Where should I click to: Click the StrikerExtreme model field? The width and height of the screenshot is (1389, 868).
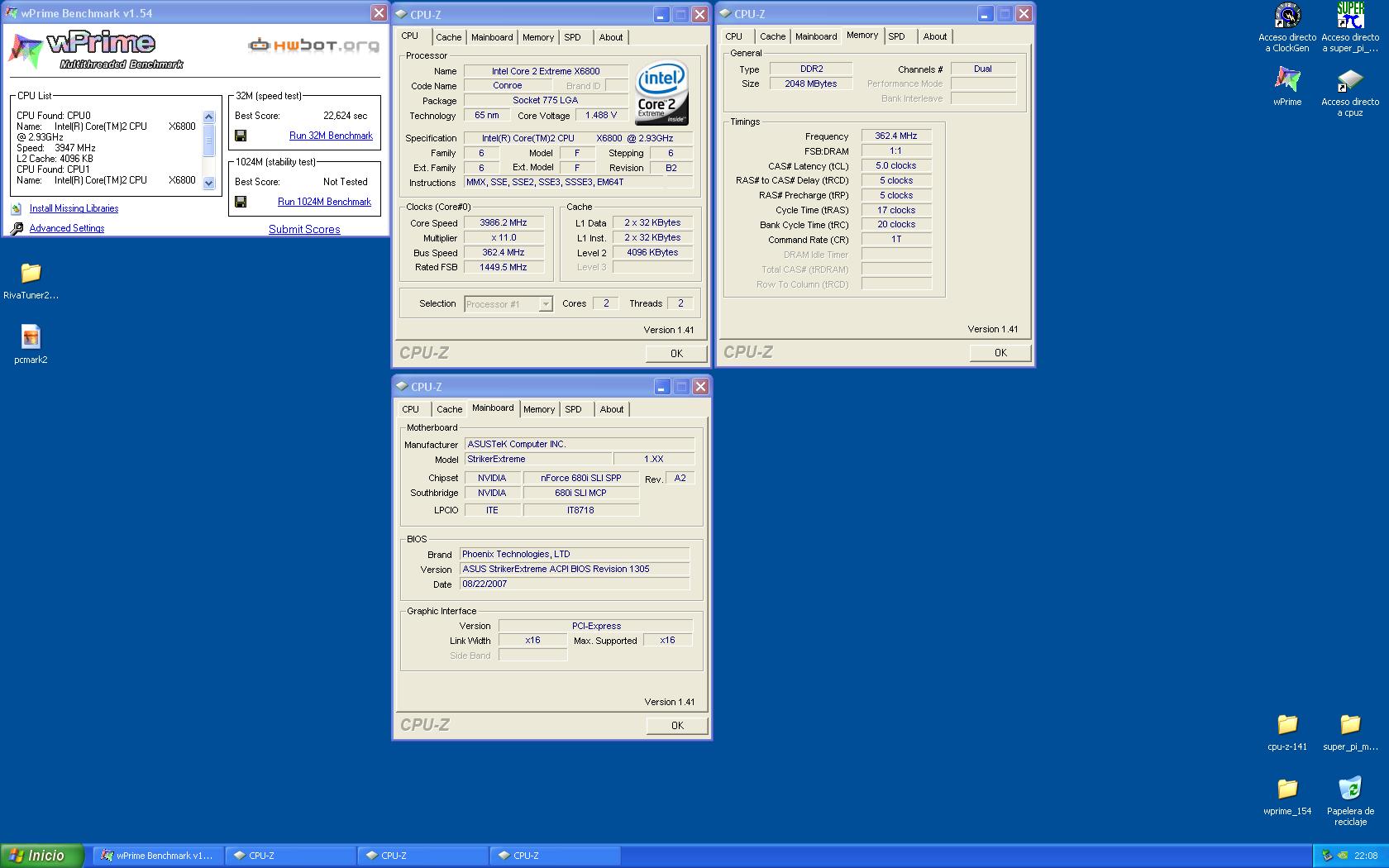537,460
